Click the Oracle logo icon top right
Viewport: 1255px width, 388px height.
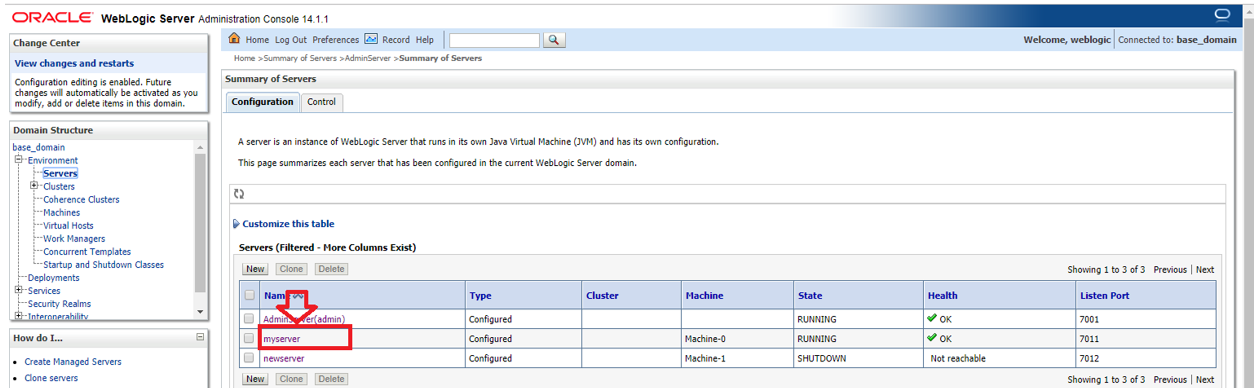point(1220,14)
